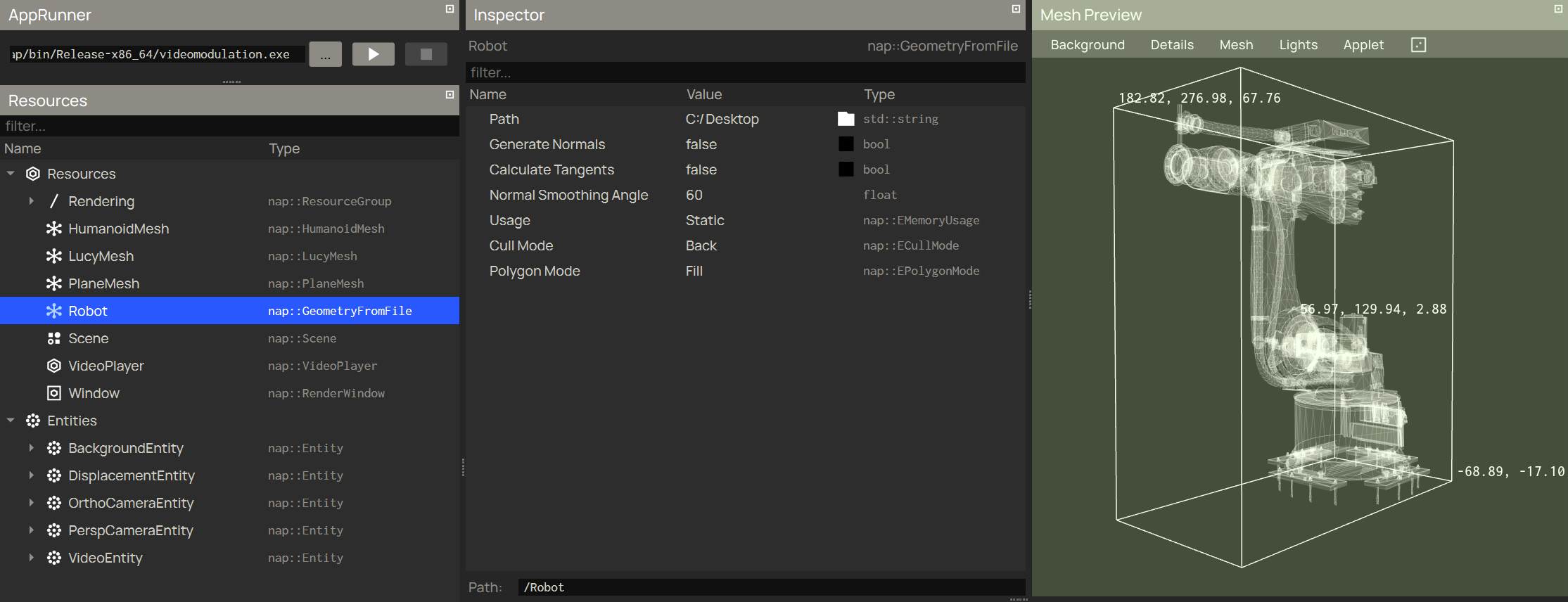1568x602 pixels.
Task: Select the LucyMesh resource
Action: (x=101, y=256)
